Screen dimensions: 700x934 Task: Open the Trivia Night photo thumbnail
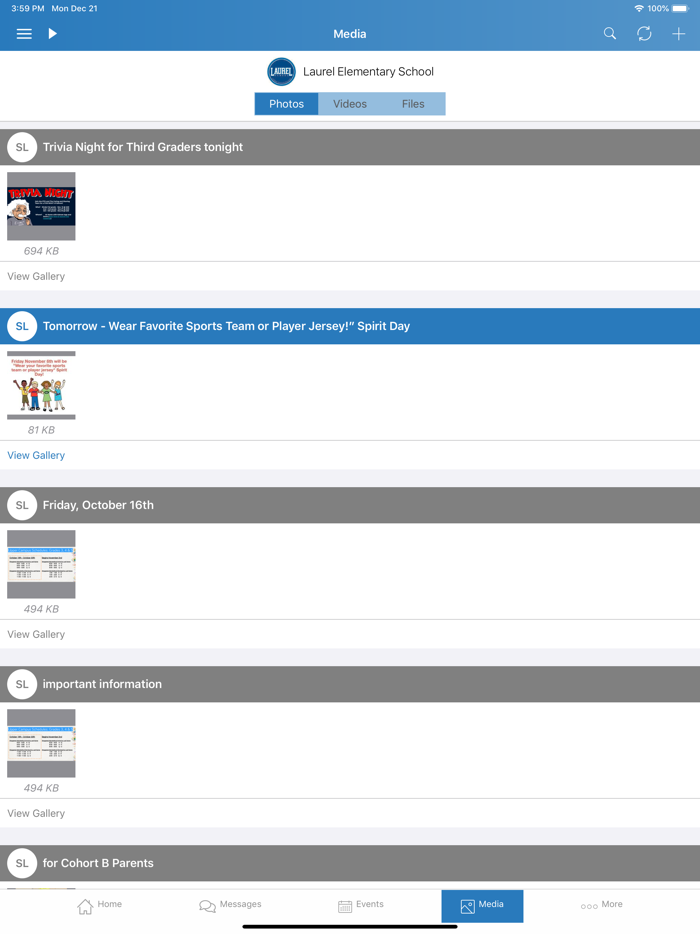tap(41, 206)
